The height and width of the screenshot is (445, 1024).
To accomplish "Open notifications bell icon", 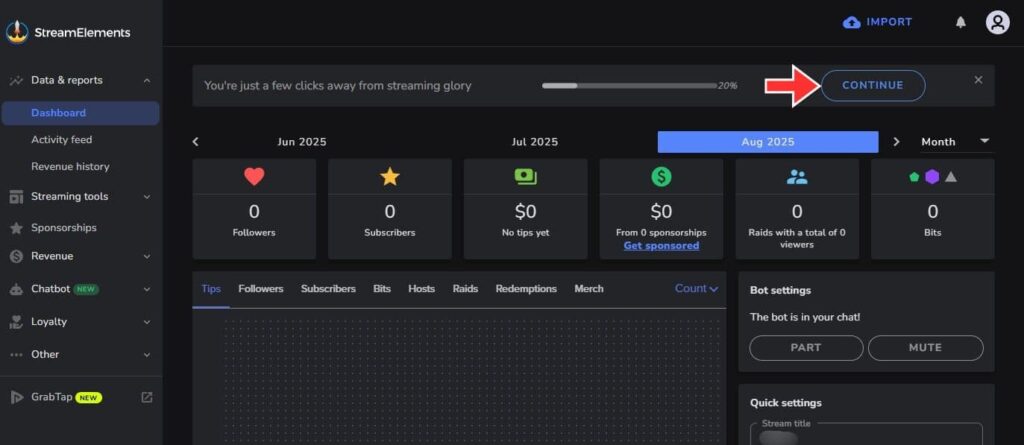I will pyautogui.click(x=961, y=22).
